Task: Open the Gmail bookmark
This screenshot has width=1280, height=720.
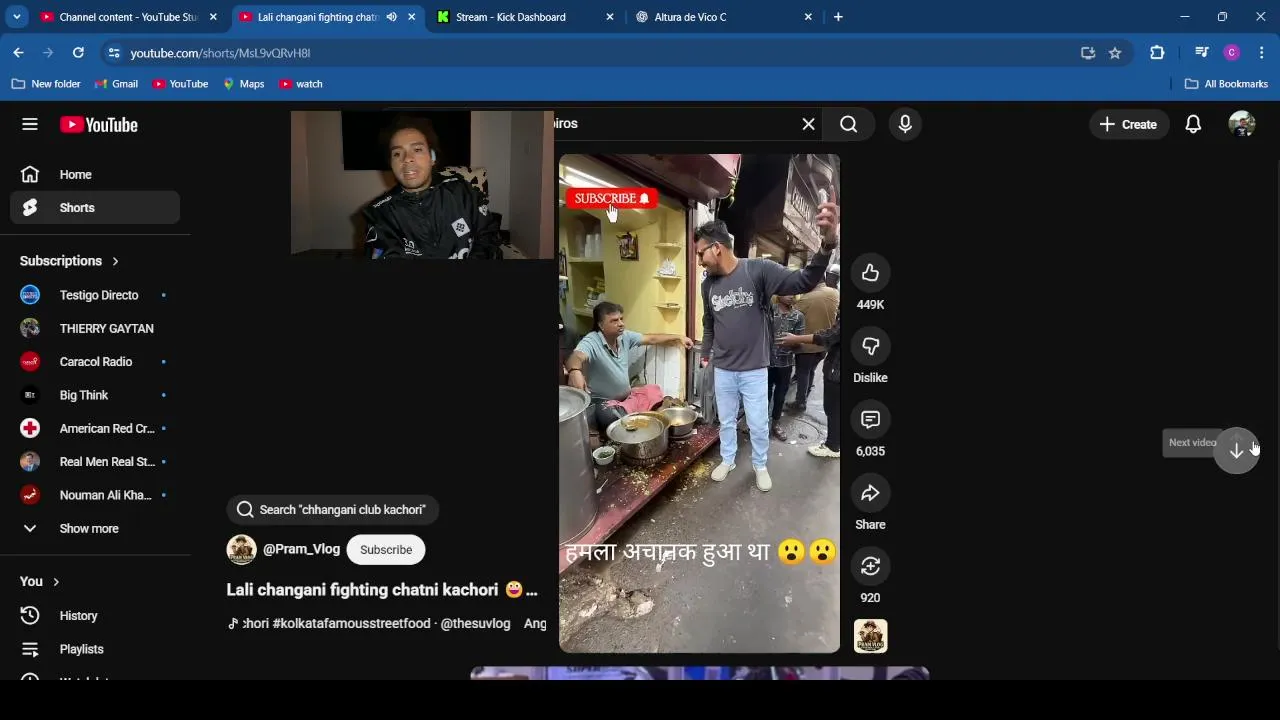Action: pyautogui.click(x=116, y=84)
